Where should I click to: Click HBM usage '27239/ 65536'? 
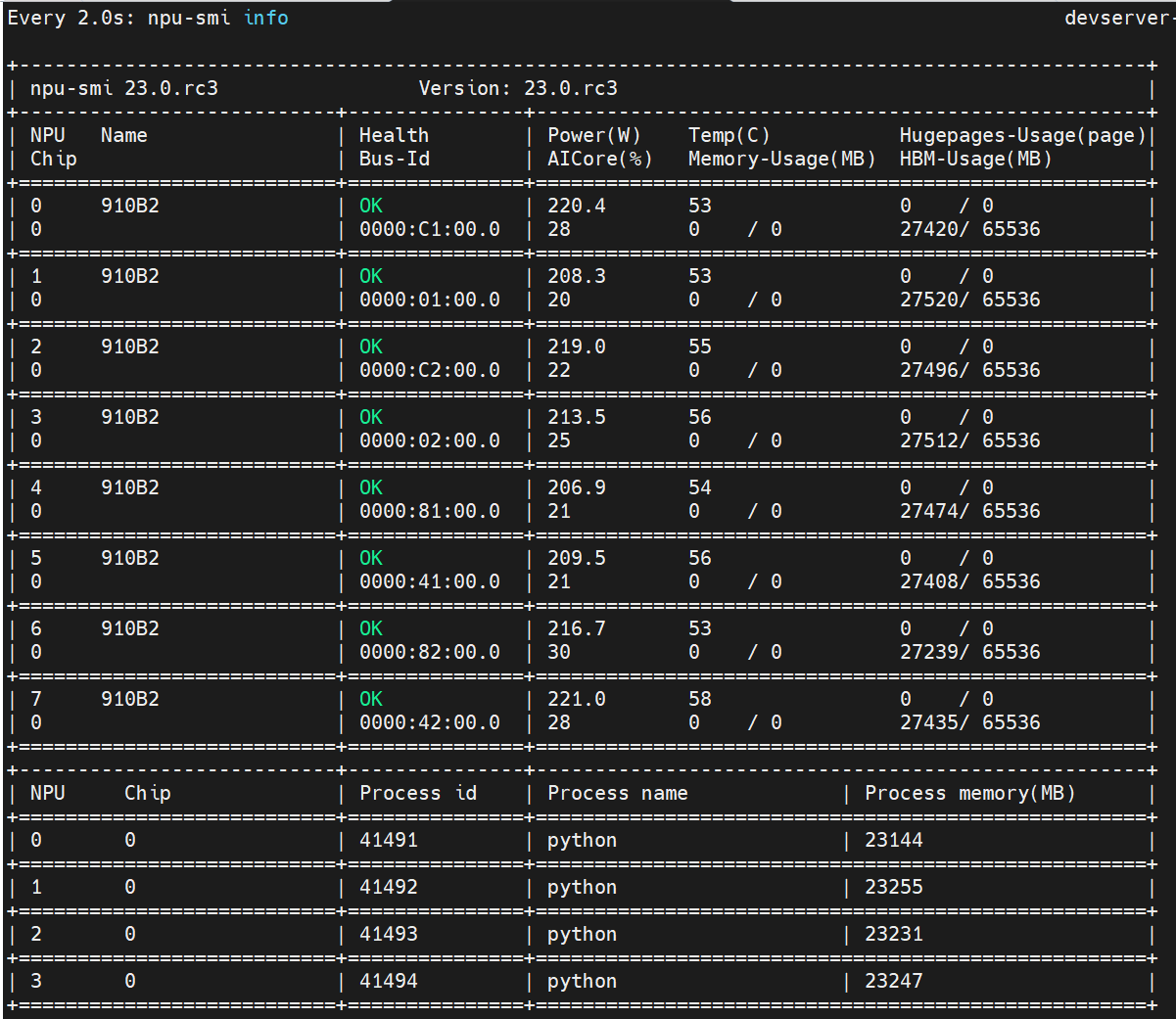click(970, 652)
